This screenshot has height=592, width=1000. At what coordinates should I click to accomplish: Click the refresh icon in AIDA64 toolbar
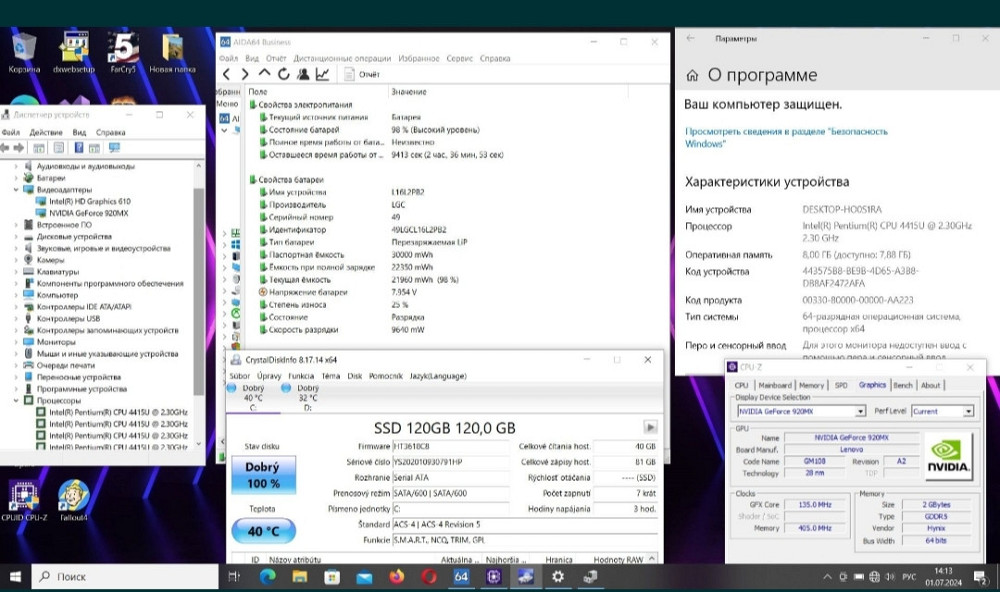click(x=283, y=73)
